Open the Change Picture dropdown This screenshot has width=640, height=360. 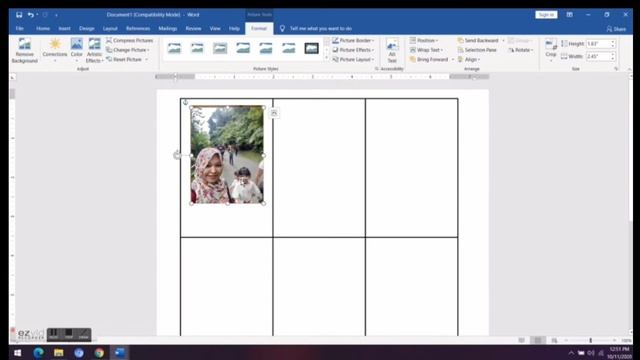pos(128,50)
